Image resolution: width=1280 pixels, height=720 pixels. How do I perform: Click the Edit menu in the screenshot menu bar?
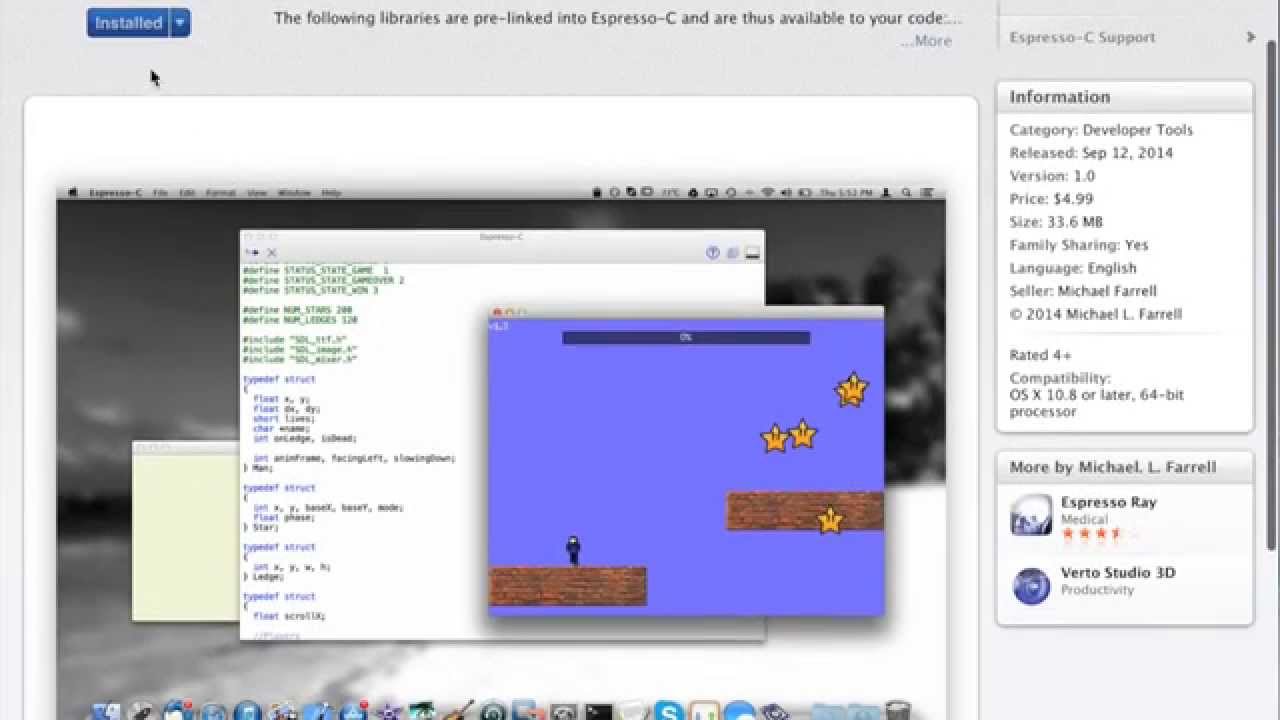(x=187, y=193)
